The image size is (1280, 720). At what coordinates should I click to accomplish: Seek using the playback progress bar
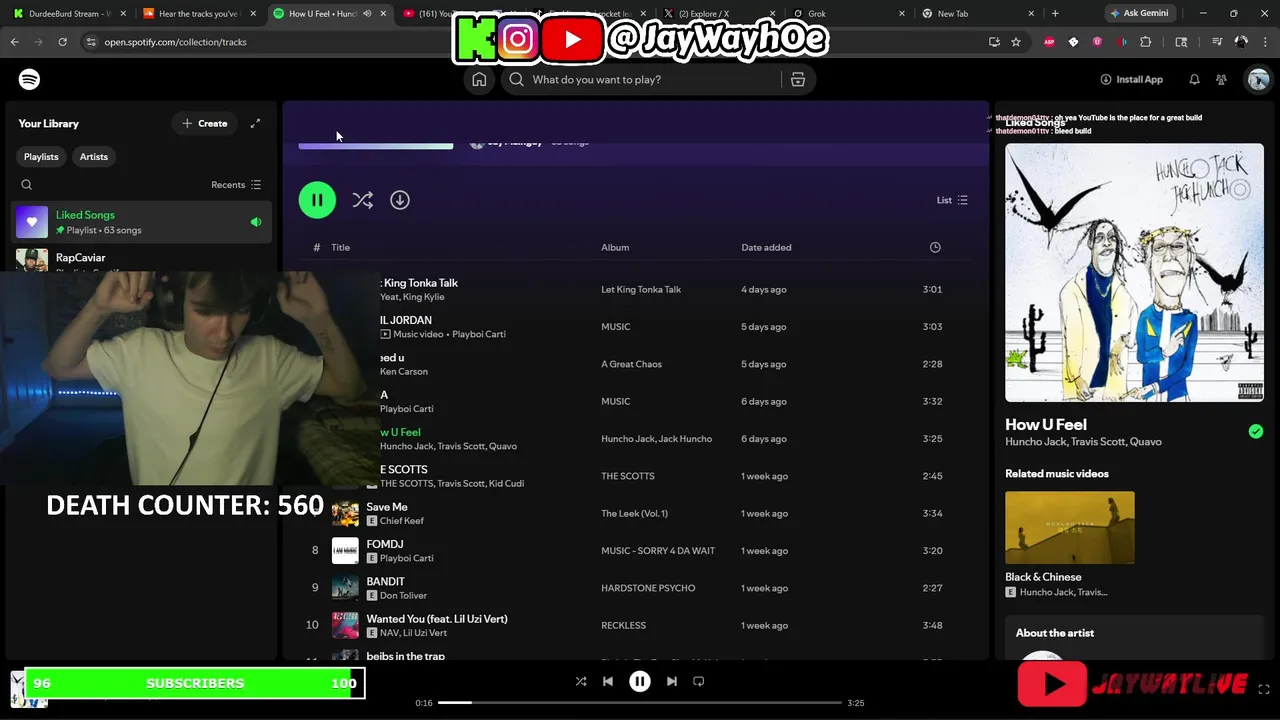(x=639, y=703)
